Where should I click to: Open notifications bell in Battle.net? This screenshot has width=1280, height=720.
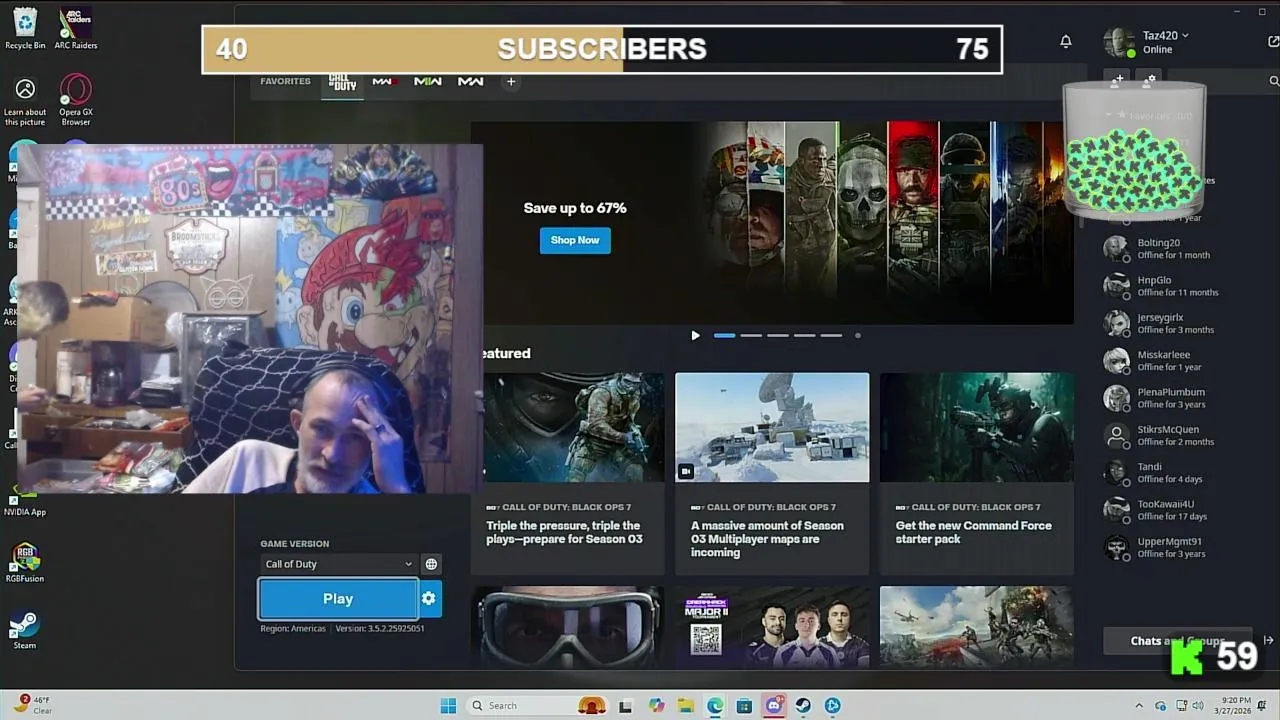pos(1066,41)
